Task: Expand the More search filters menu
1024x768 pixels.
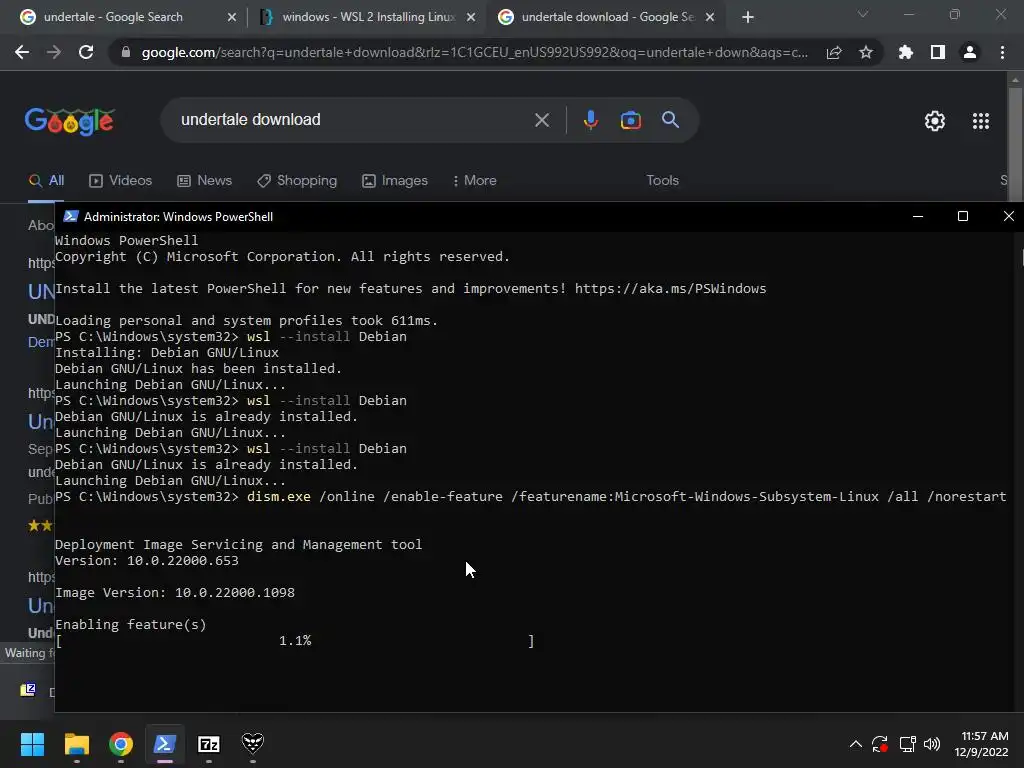Action: tap(475, 180)
